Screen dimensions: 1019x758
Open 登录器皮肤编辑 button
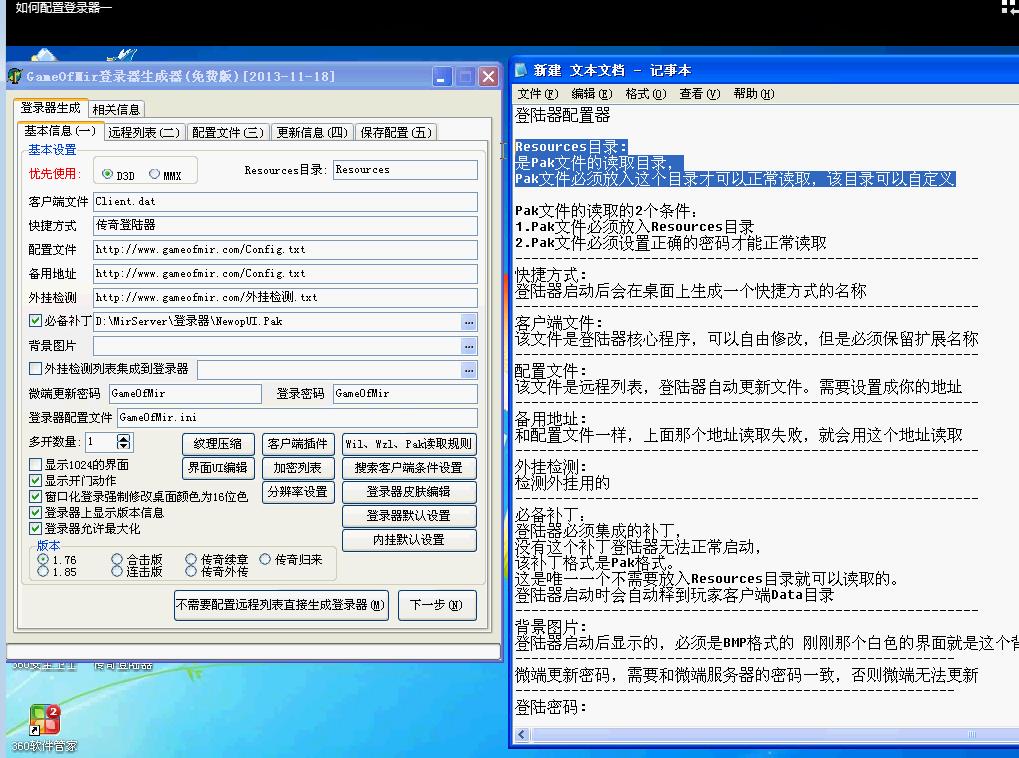click(x=409, y=492)
